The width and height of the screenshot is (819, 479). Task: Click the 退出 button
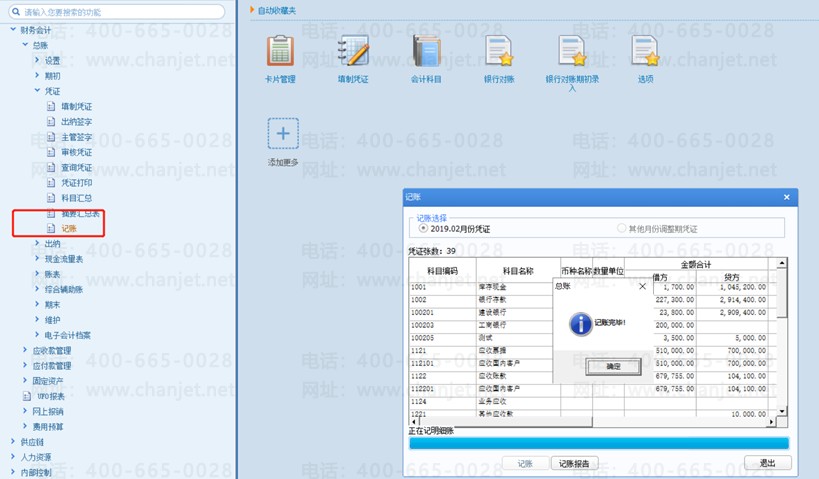(767, 463)
